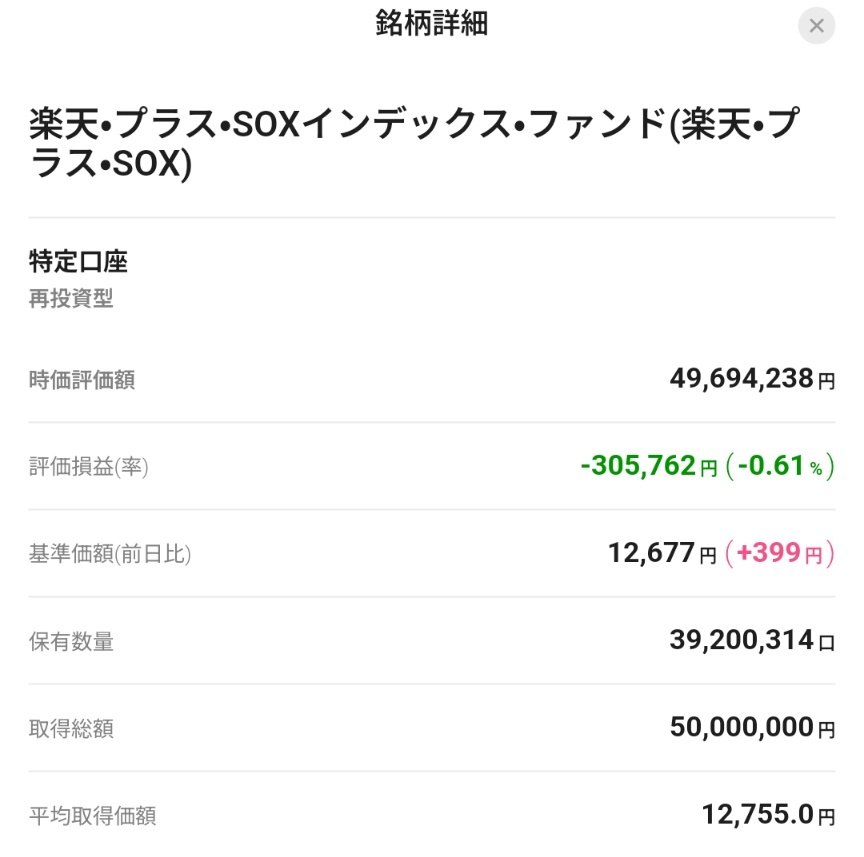This screenshot has width=864, height=857.
Task: Click the 12,755.0円 average acquisition price
Action: pos(769,814)
